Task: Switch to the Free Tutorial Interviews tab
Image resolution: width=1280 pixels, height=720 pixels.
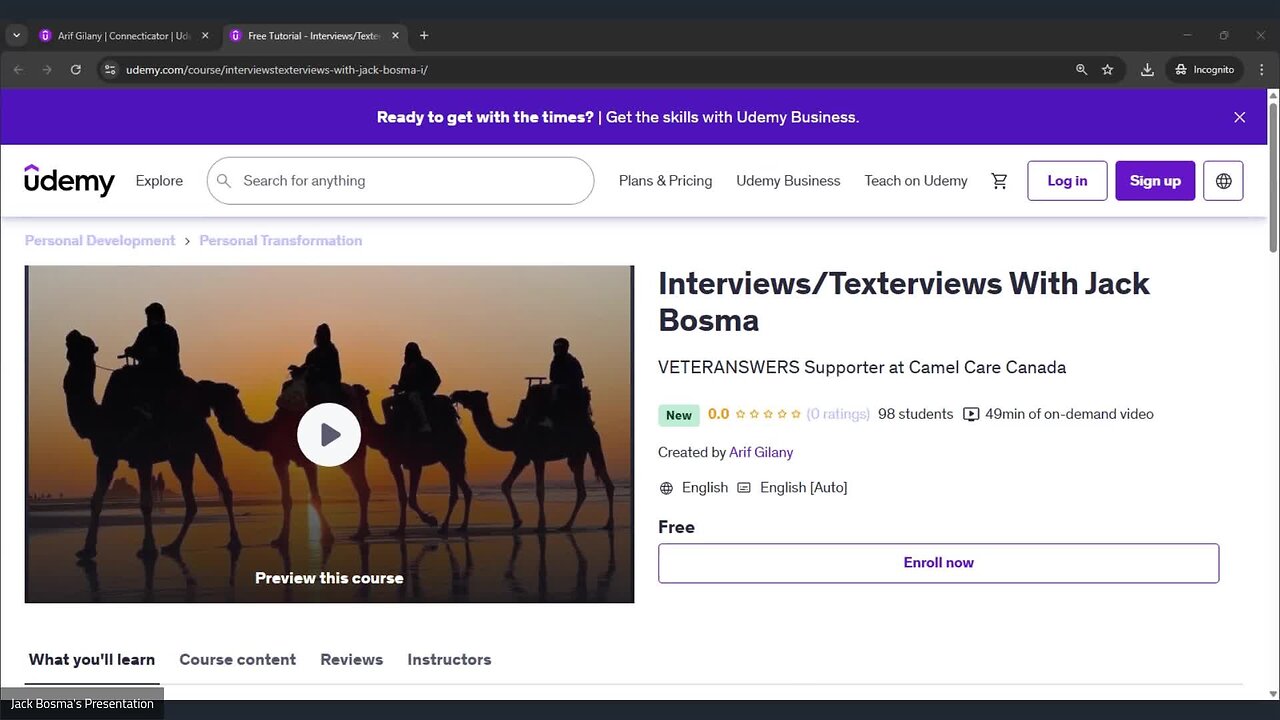Action: coord(313,35)
